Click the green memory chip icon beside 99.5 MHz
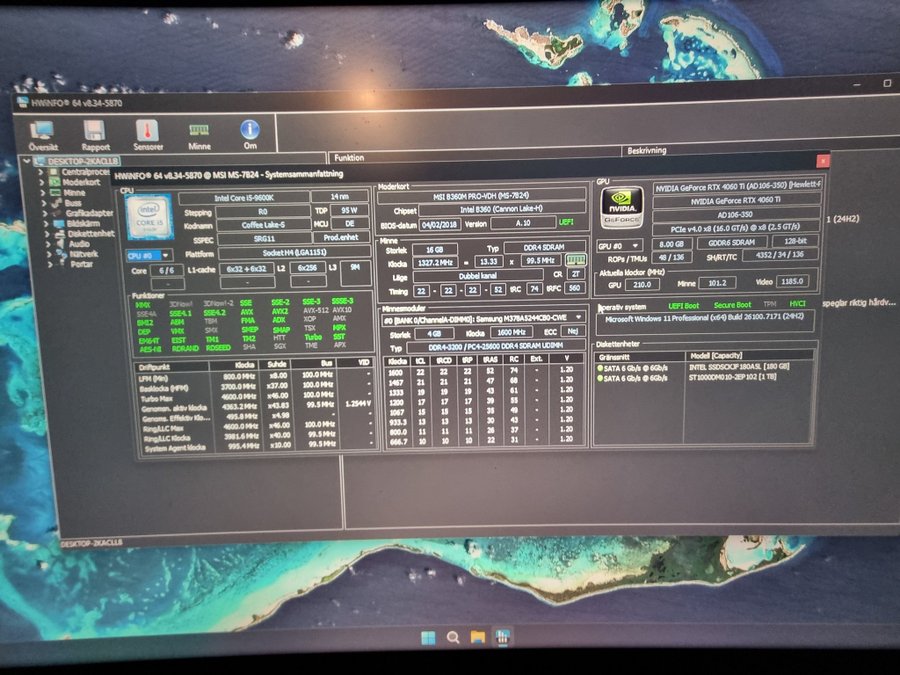900x675 pixels. pos(576,260)
